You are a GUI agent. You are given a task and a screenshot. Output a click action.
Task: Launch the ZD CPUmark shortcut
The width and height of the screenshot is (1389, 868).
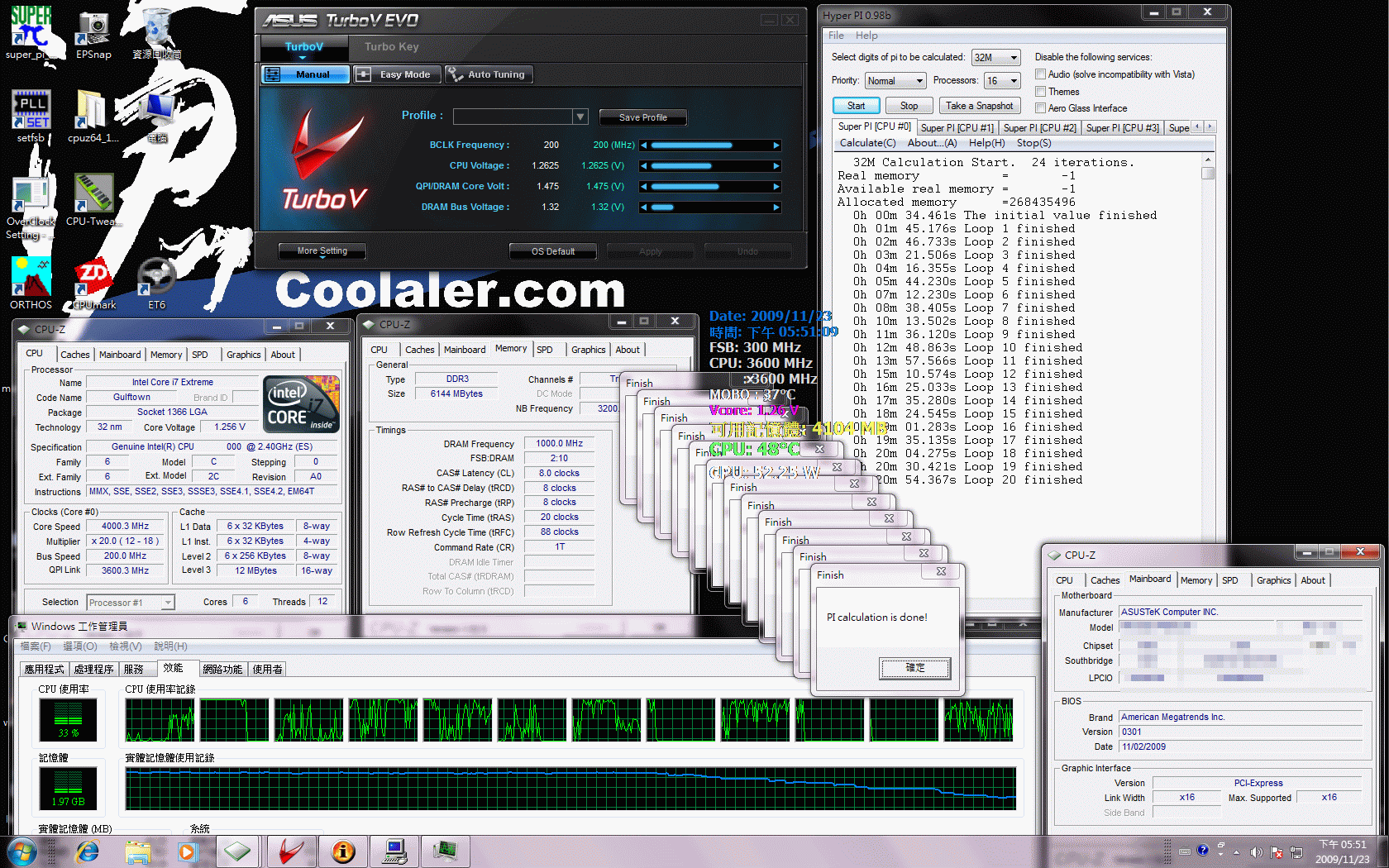(93, 283)
